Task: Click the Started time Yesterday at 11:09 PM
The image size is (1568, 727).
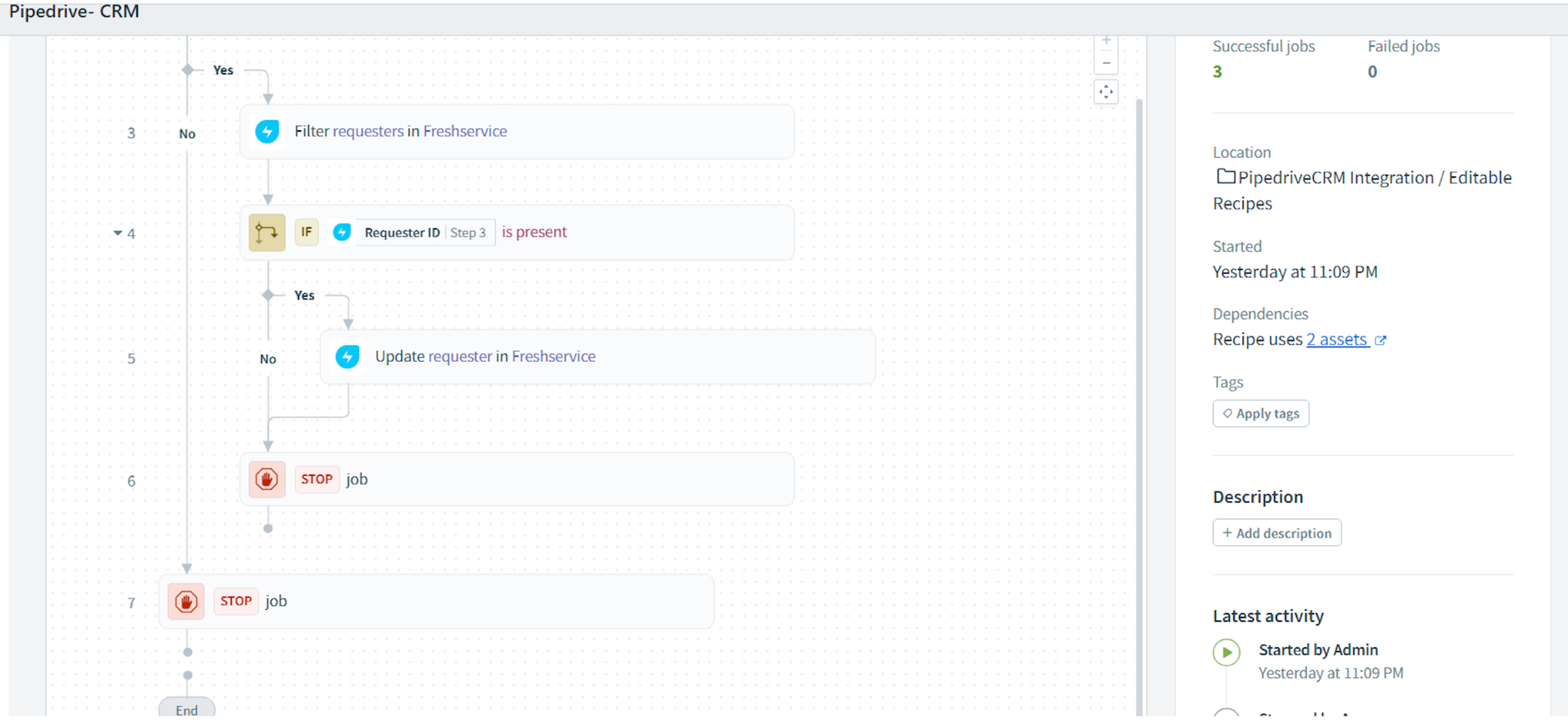Action: tap(1295, 272)
